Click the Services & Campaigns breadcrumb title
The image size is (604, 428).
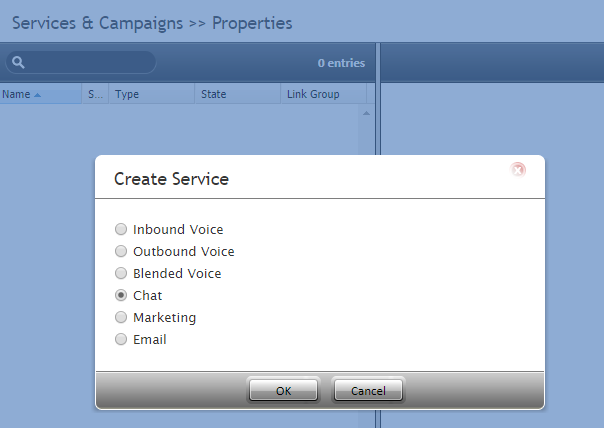(97, 23)
